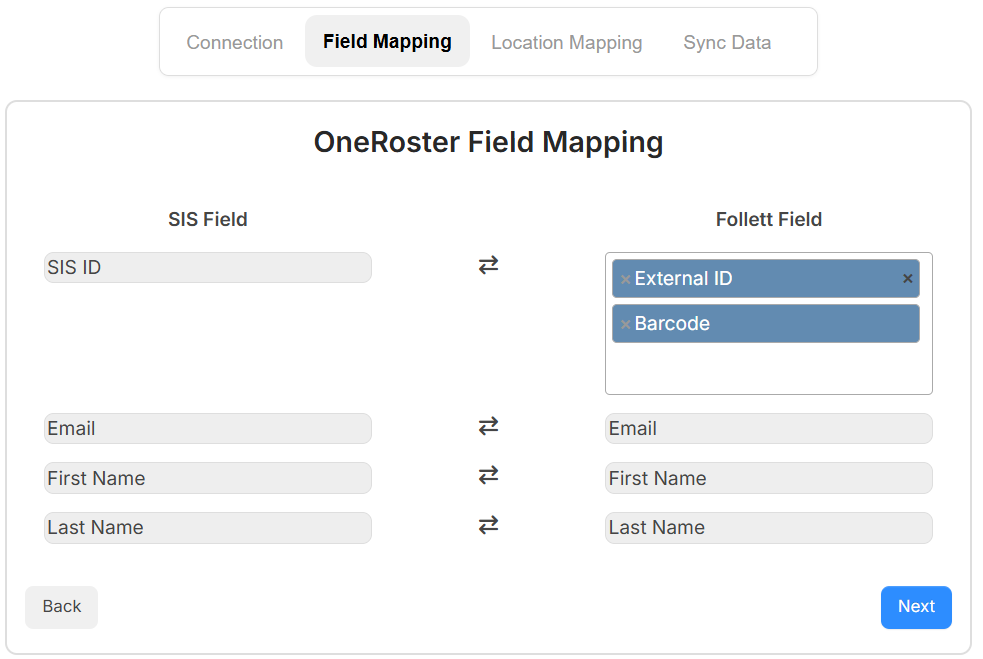Switch to the Location Mapping tab
Viewport: 983px width, 659px height.
click(566, 42)
